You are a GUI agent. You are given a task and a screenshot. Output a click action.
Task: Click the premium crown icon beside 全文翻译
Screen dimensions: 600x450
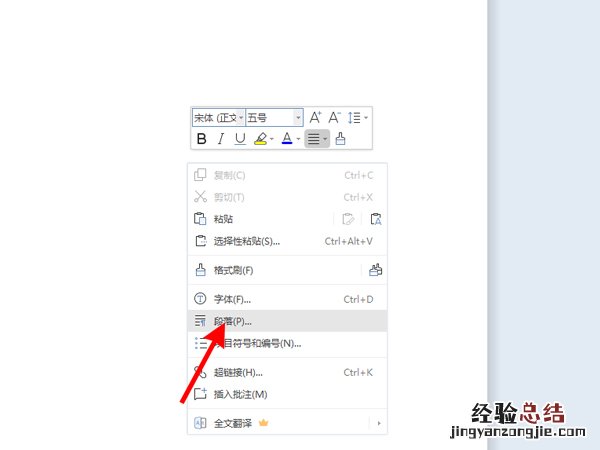pos(264,423)
